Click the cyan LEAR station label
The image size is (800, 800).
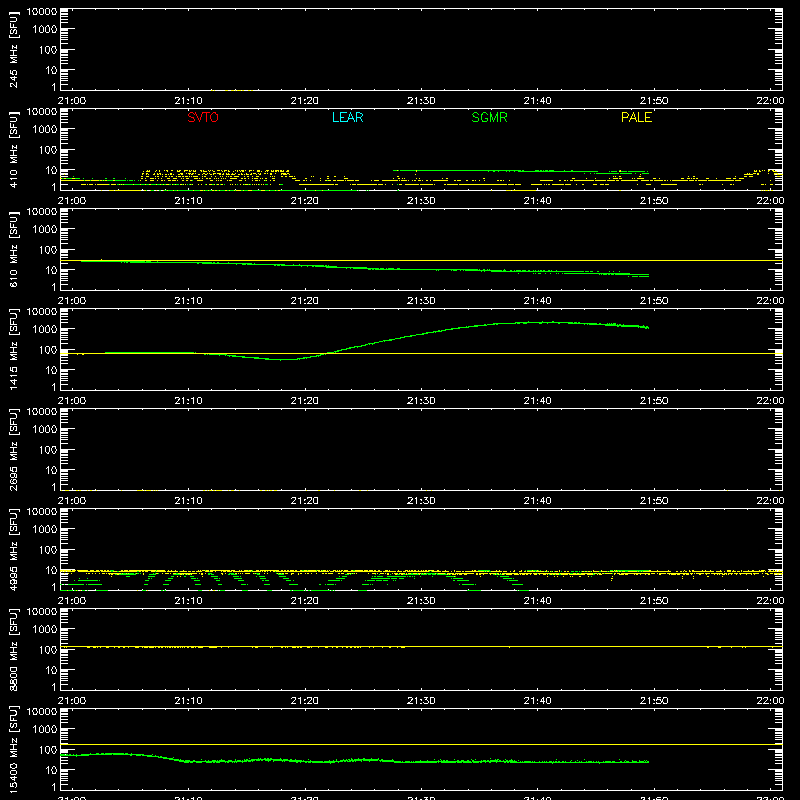pyautogui.click(x=347, y=117)
